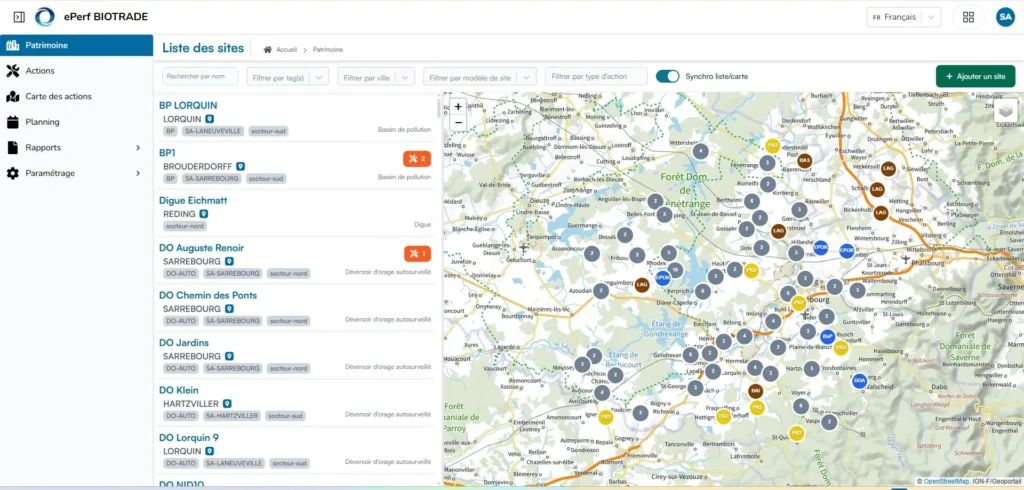The height and width of the screenshot is (490, 1024).
Task: Open the DO Chemin des Ponts site
Action: (x=208, y=295)
